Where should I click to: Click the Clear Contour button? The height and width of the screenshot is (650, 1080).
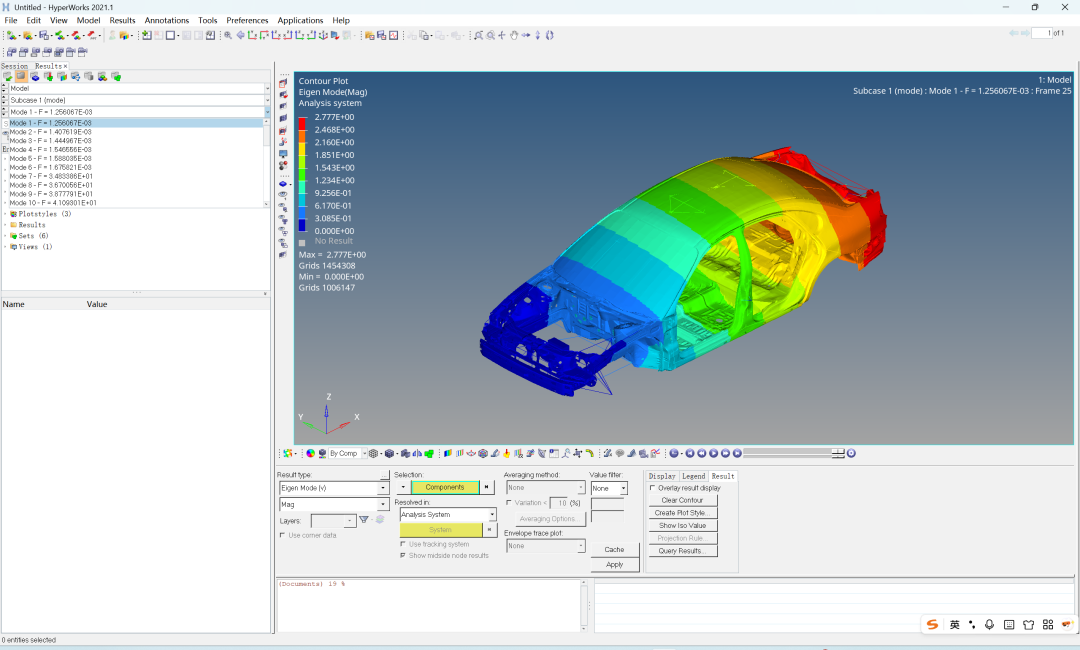(x=682, y=500)
